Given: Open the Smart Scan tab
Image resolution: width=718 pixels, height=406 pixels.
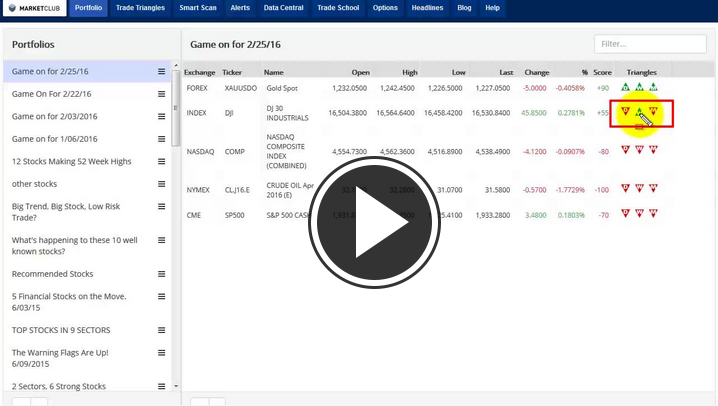Looking at the screenshot, I should pyautogui.click(x=197, y=8).
